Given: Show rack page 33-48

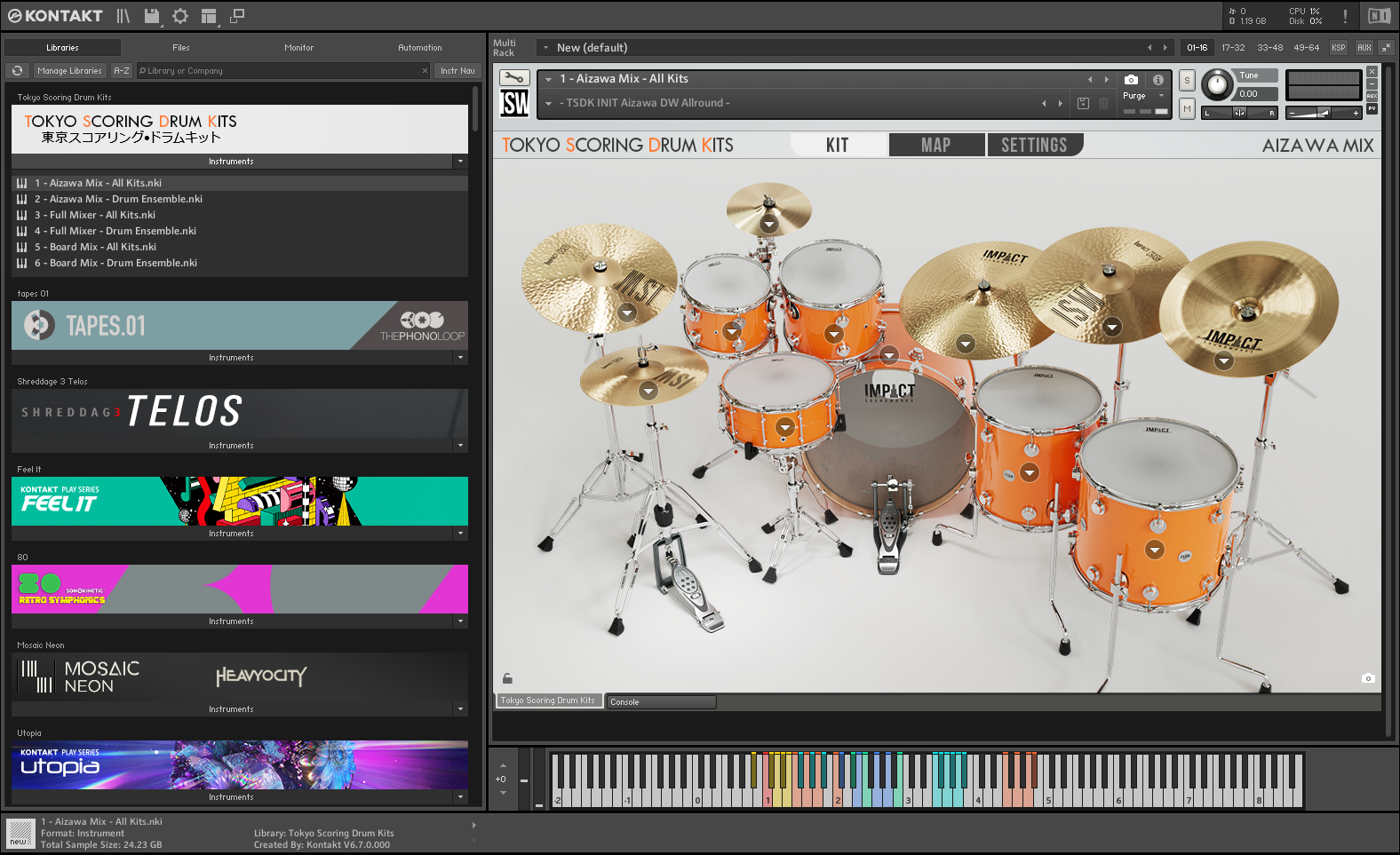Looking at the screenshot, I should (x=1269, y=48).
